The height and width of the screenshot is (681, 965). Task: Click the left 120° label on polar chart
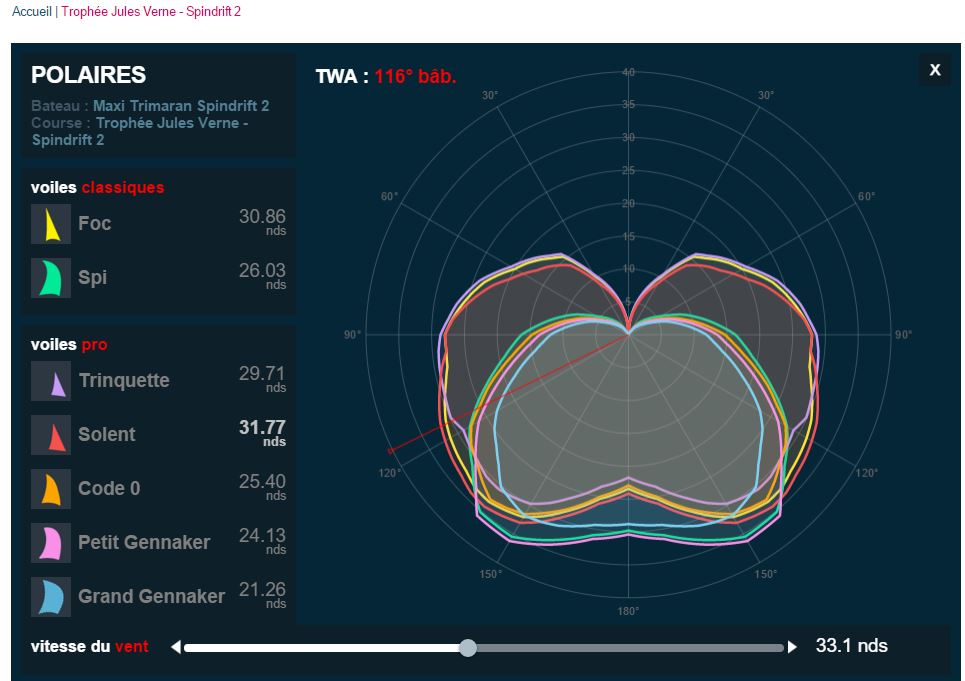[x=390, y=473]
